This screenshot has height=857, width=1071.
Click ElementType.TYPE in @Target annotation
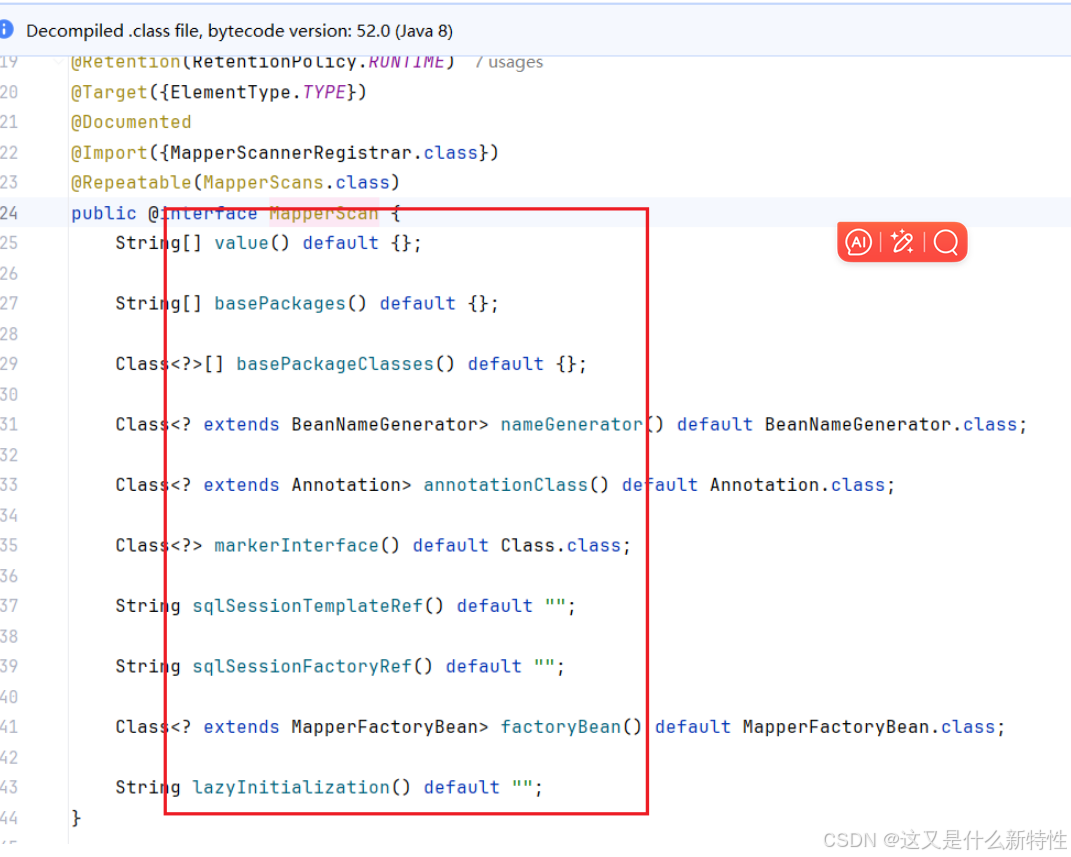click(x=258, y=92)
